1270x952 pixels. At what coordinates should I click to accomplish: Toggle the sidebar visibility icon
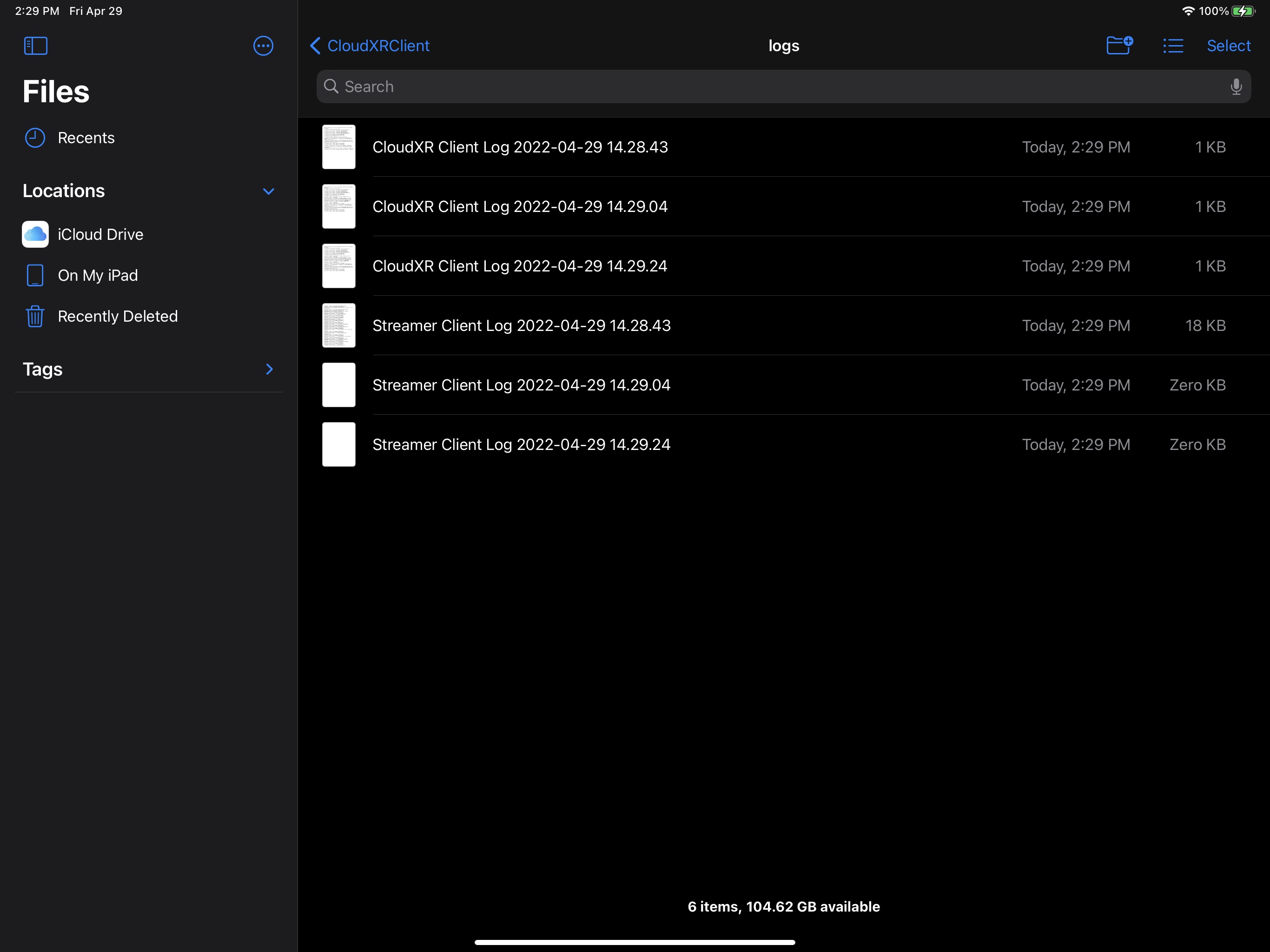point(36,46)
